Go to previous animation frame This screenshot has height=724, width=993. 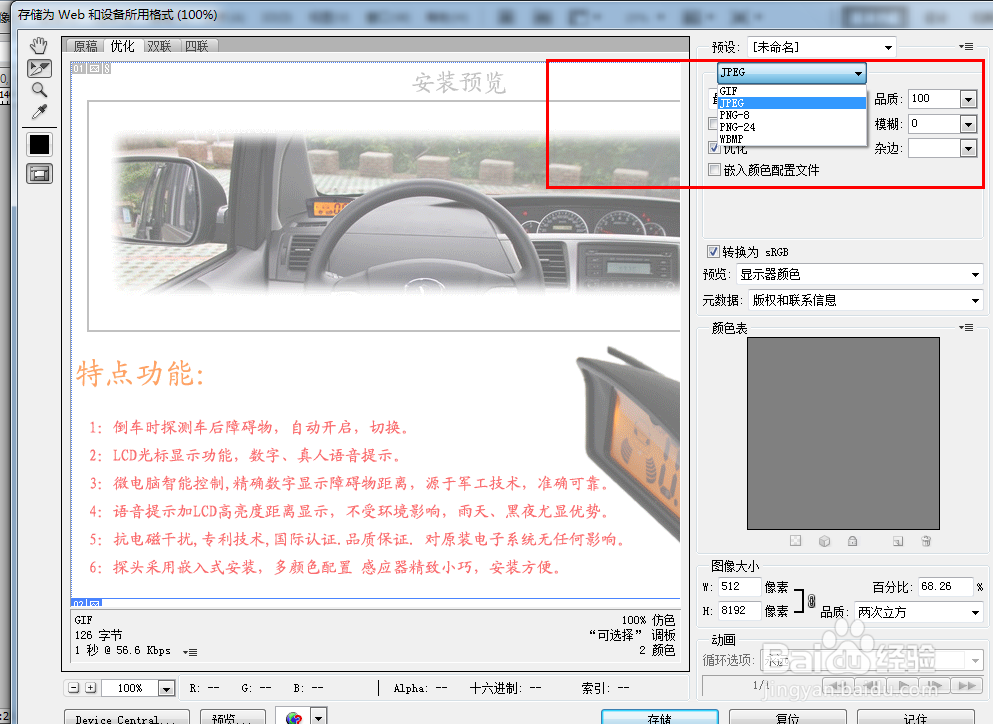[871, 686]
